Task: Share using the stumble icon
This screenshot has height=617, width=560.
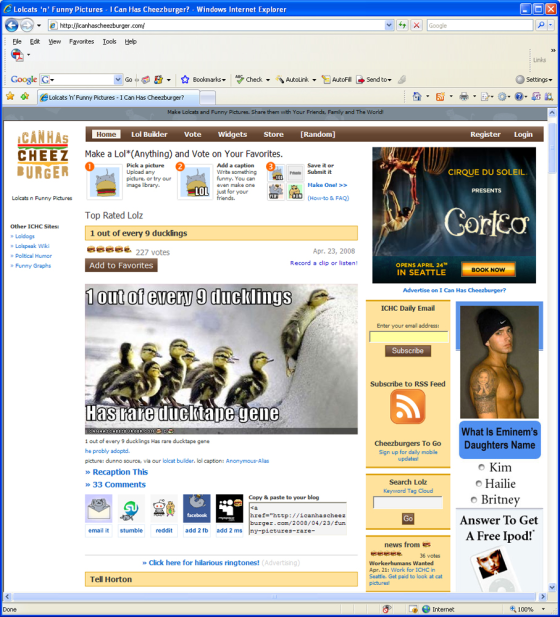Action: click(x=131, y=509)
